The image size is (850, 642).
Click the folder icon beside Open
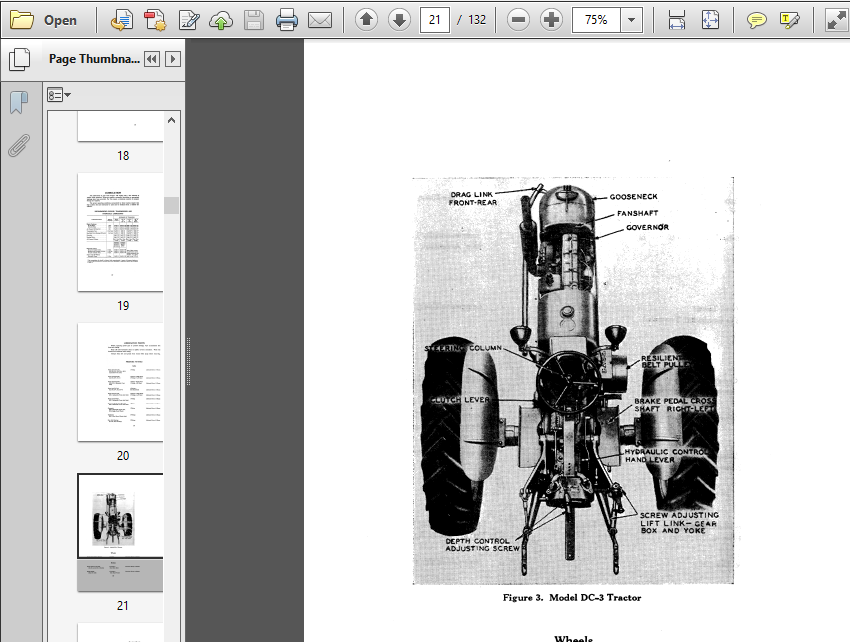tap(22, 20)
